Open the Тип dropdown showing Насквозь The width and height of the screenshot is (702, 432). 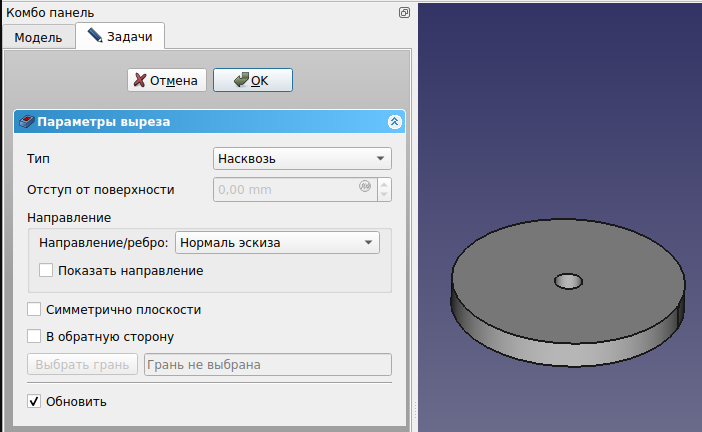coord(302,158)
